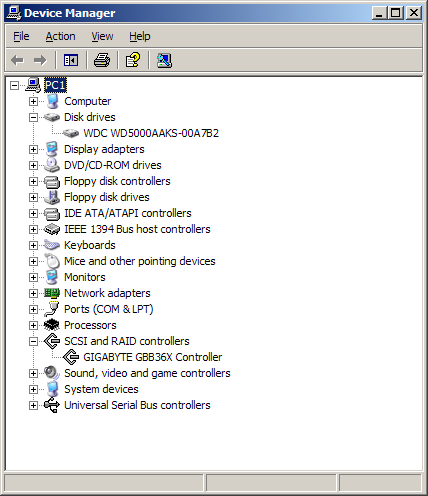Image resolution: width=428 pixels, height=496 pixels.
Task: Click the Network adapters card icon
Action: click(x=52, y=293)
